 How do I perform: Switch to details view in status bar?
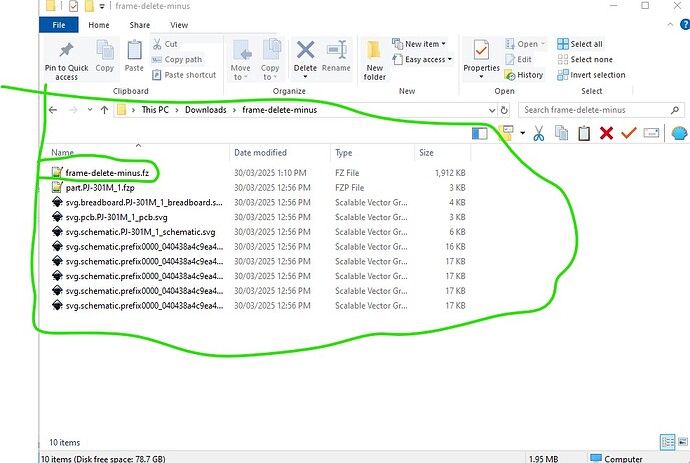[667, 441]
